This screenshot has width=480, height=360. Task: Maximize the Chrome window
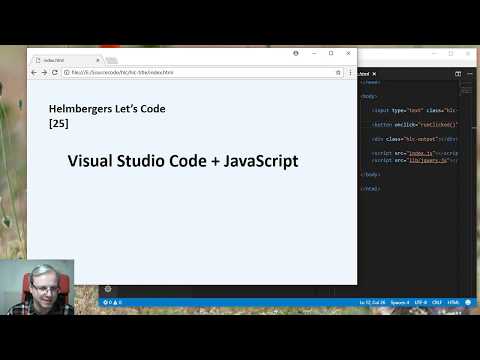point(331,53)
